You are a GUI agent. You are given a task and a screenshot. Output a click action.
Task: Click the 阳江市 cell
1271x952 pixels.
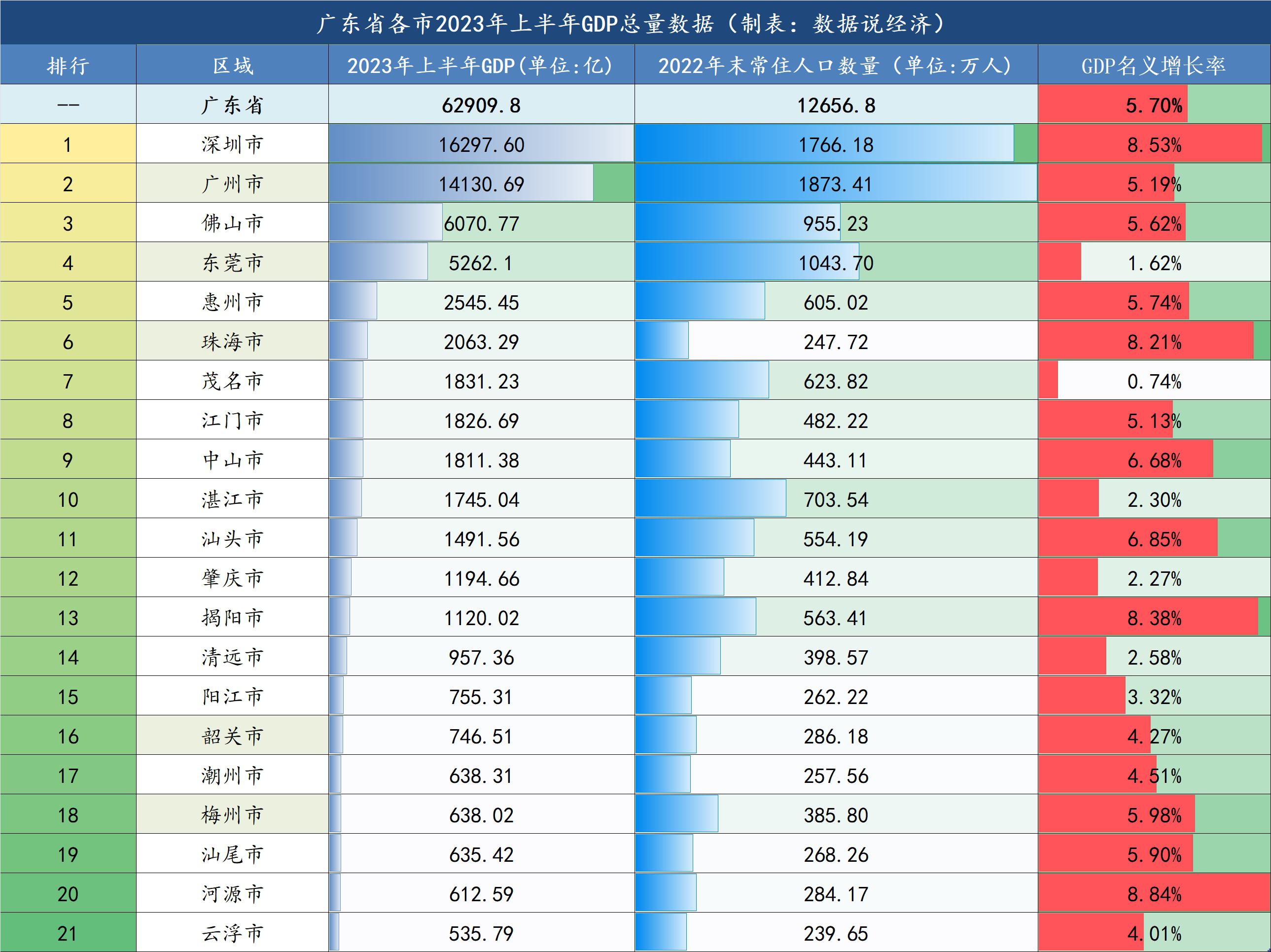(x=232, y=696)
